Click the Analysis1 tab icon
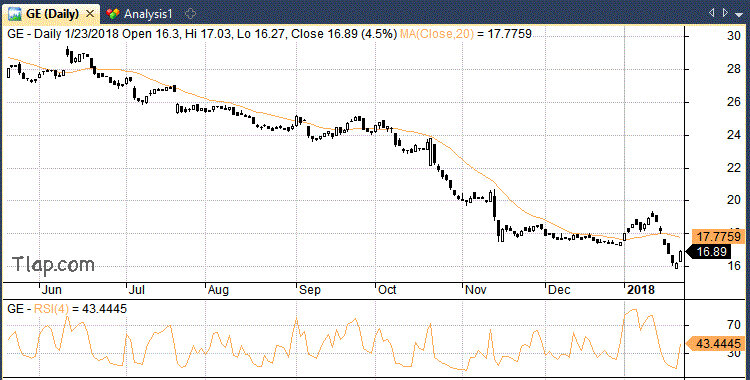750x380 pixels. (x=113, y=14)
